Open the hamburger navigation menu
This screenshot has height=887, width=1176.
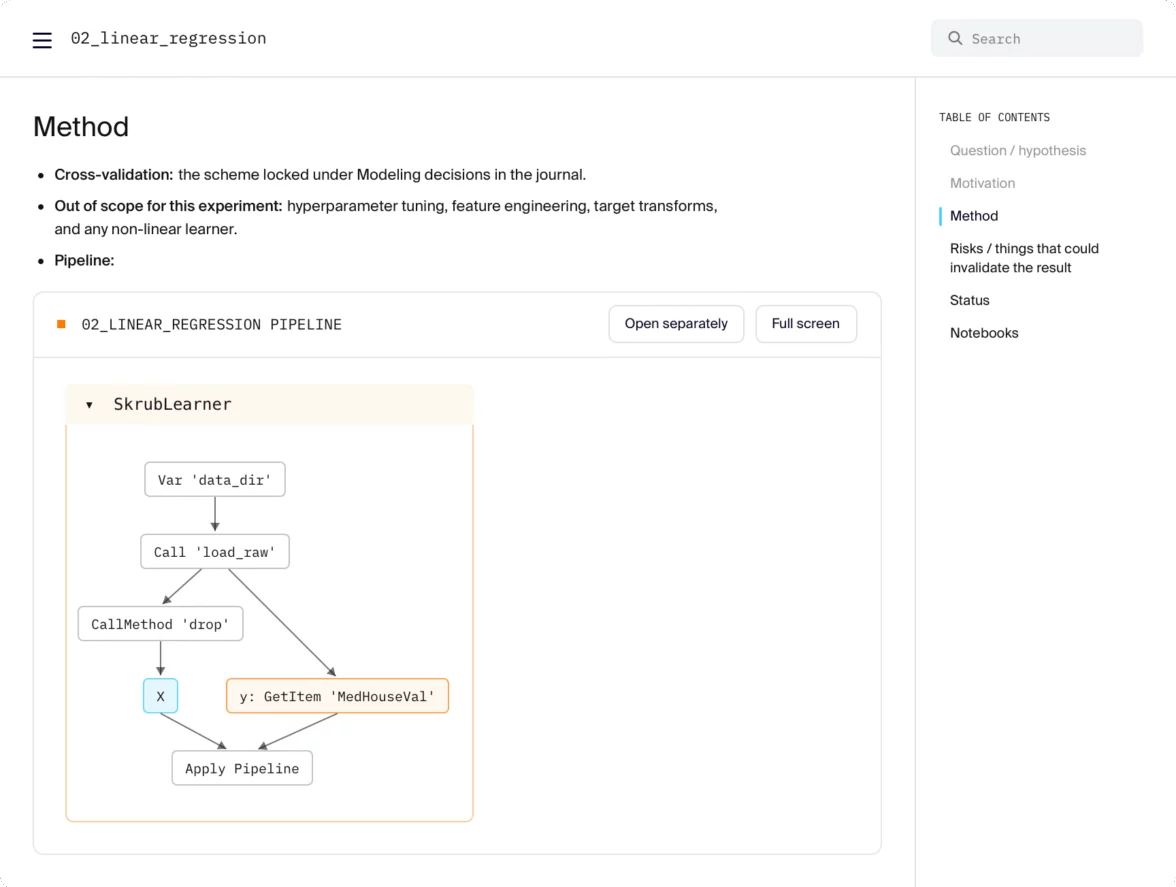click(x=42, y=40)
